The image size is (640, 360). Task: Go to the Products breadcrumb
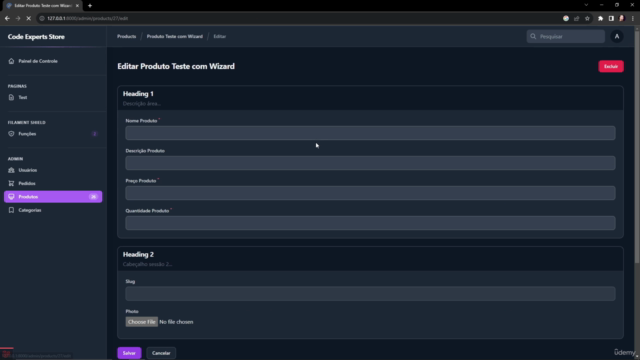127,36
